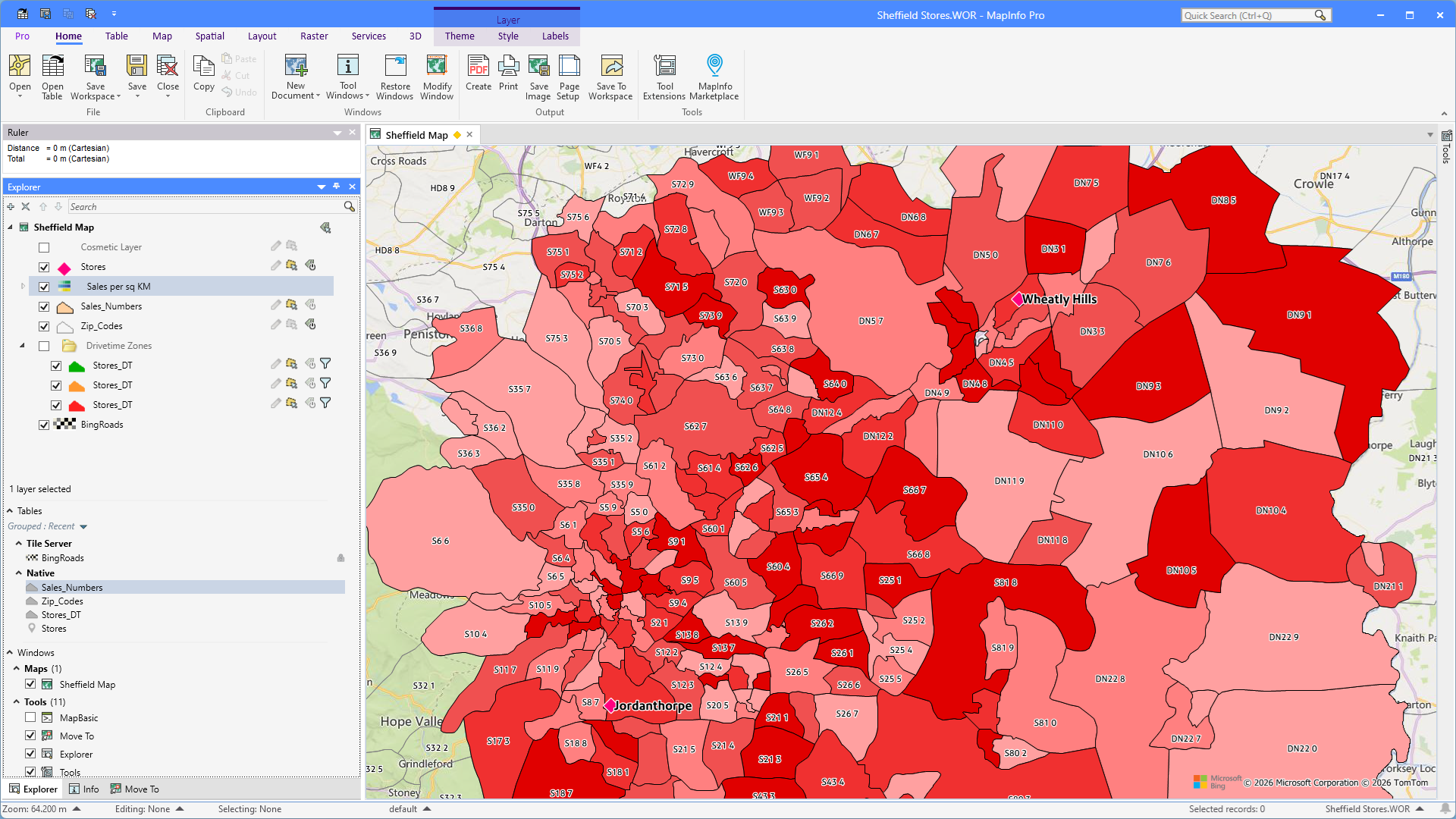This screenshot has width=1456, height=819.
Task: Switch to Move To panel tab
Action: pyautogui.click(x=134, y=789)
